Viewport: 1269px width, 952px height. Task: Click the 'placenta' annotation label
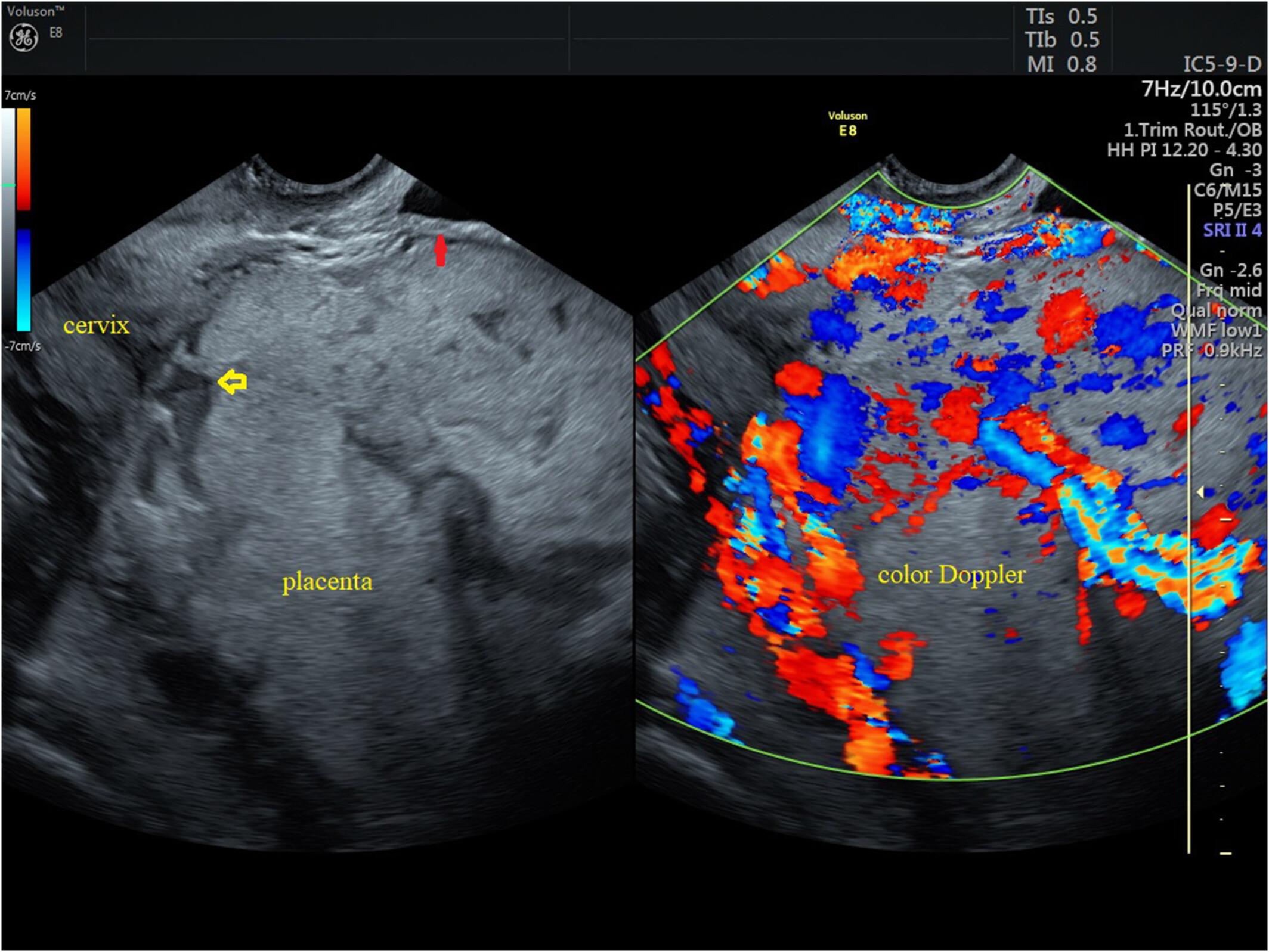pyautogui.click(x=327, y=582)
